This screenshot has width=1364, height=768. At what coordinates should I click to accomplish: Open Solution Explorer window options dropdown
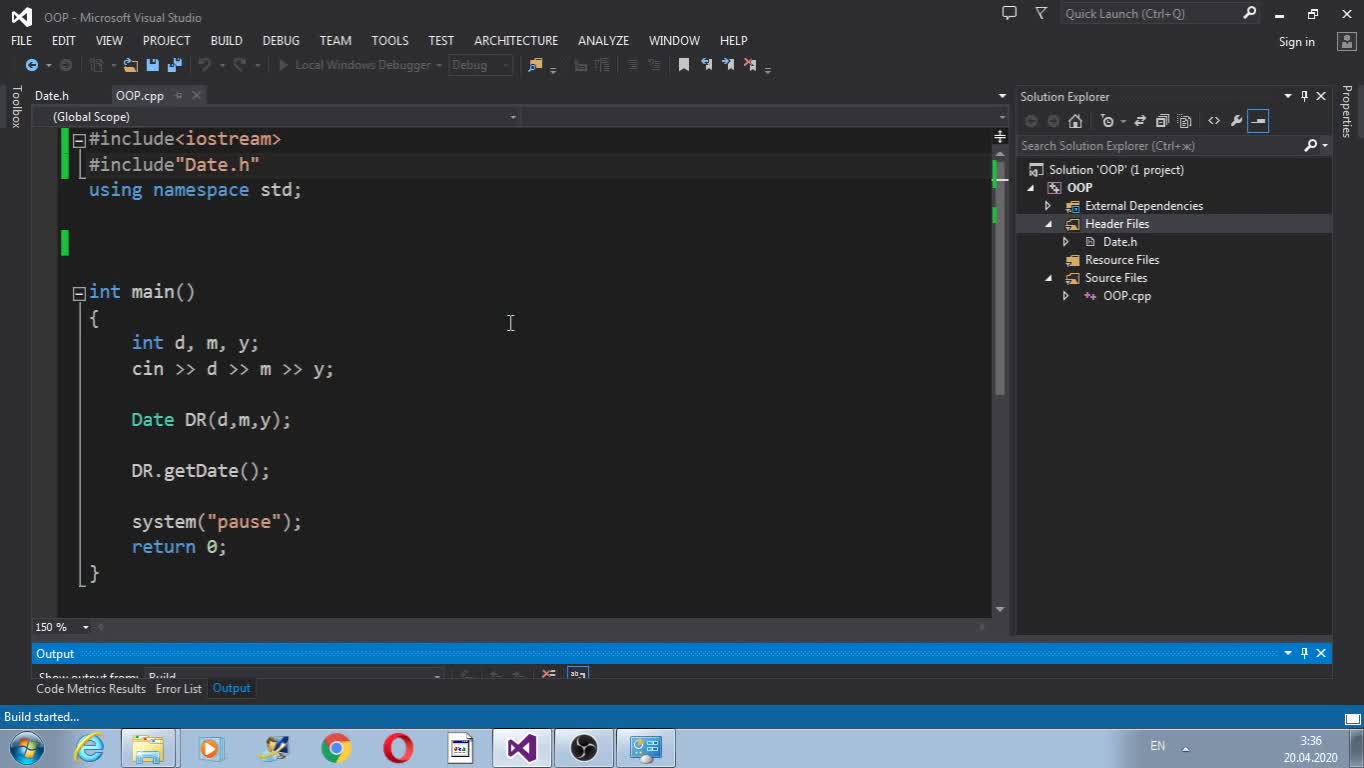point(1287,96)
